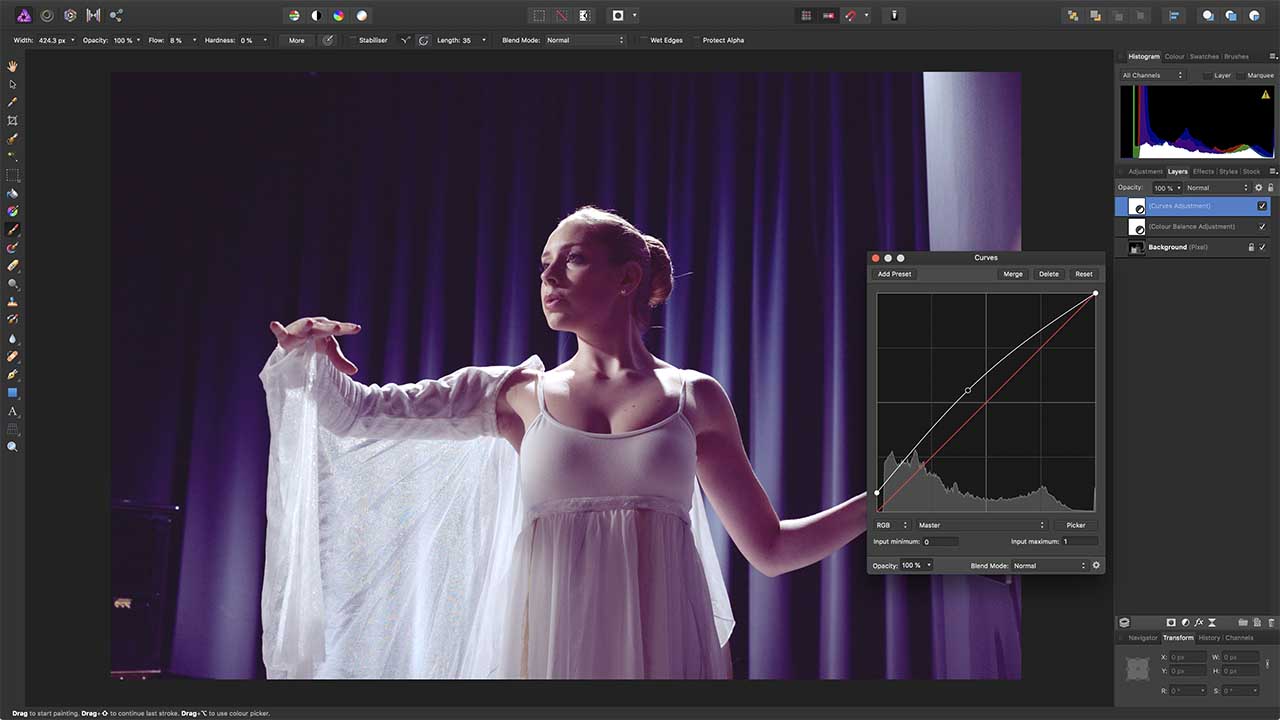Viewport: 1280px width, 720px height.
Task: Select the Move tool arrow
Action: (13, 84)
